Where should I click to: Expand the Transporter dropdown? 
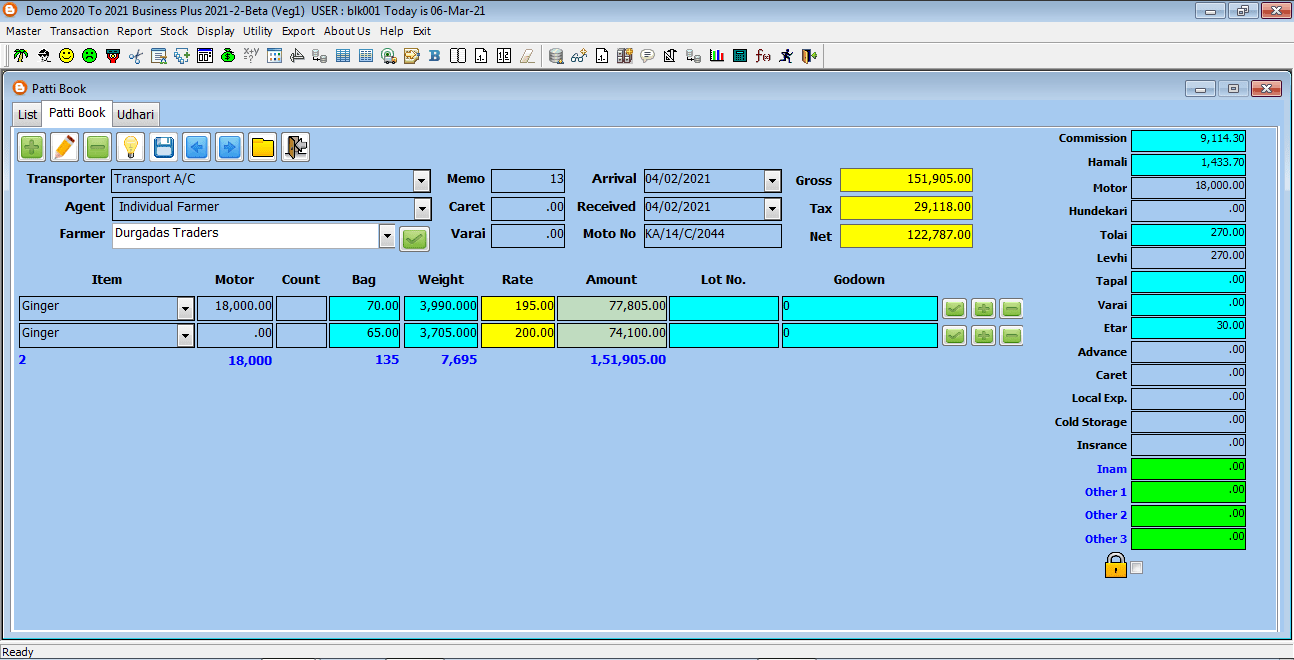point(421,181)
